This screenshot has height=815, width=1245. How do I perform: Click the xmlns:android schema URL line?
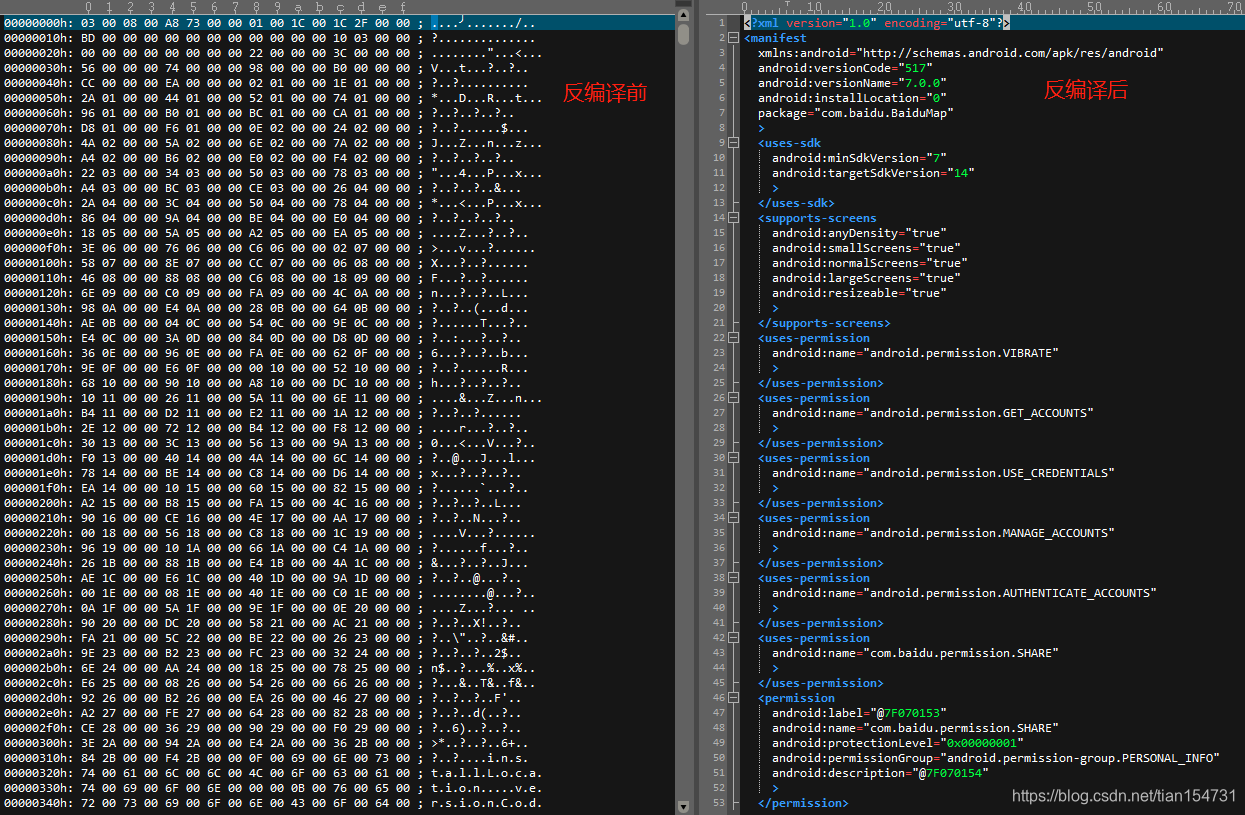click(961, 53)
